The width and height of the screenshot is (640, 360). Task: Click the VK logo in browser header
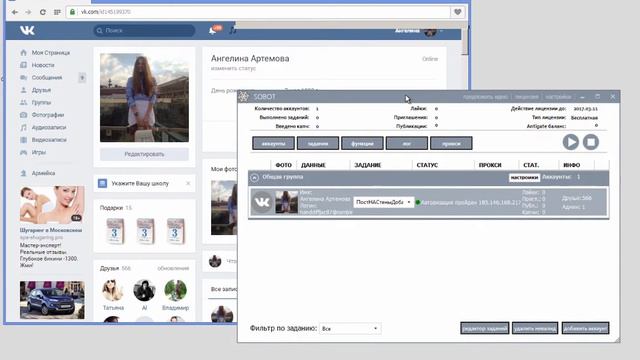pyautogui.click(x=27, y=30)
